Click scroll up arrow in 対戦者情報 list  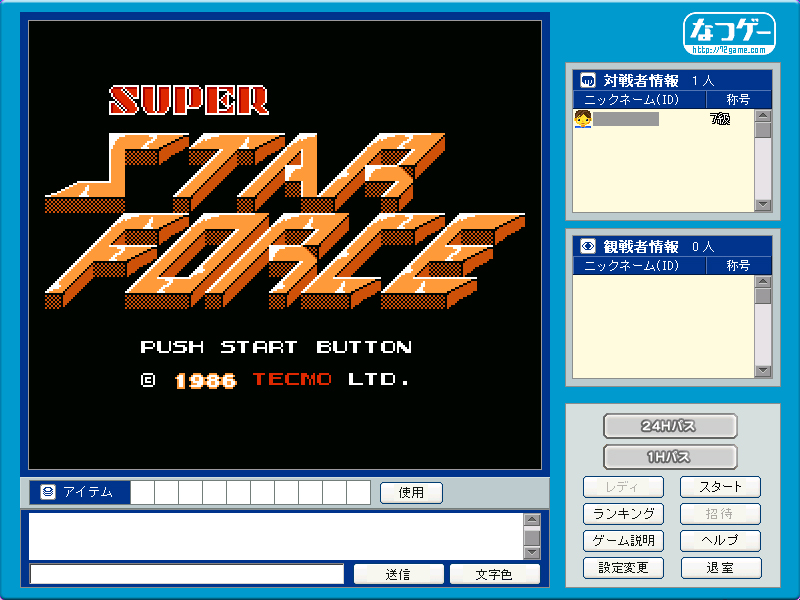763,116
